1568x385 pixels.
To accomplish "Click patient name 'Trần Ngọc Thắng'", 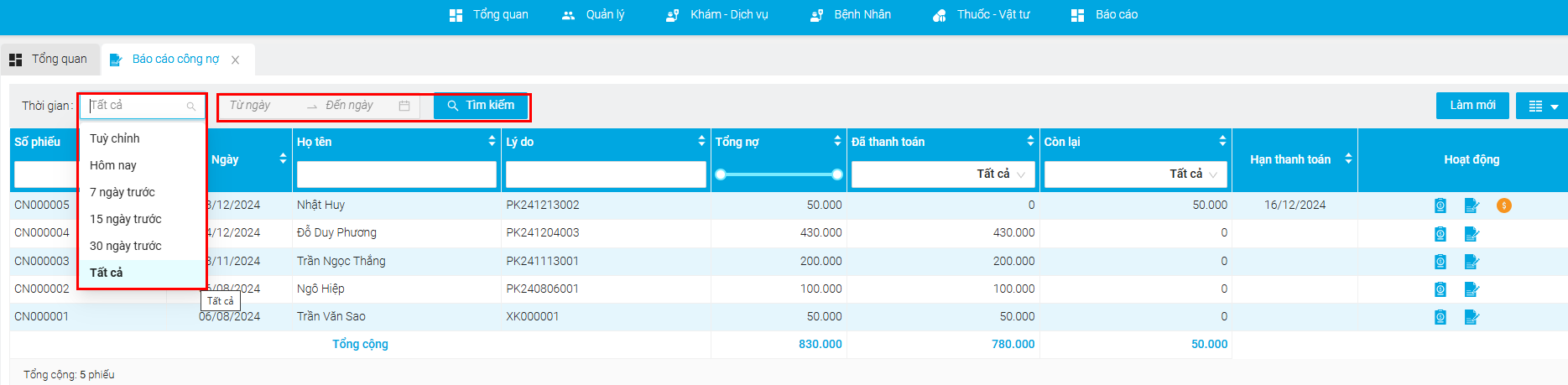I will [x=341, y=261].
